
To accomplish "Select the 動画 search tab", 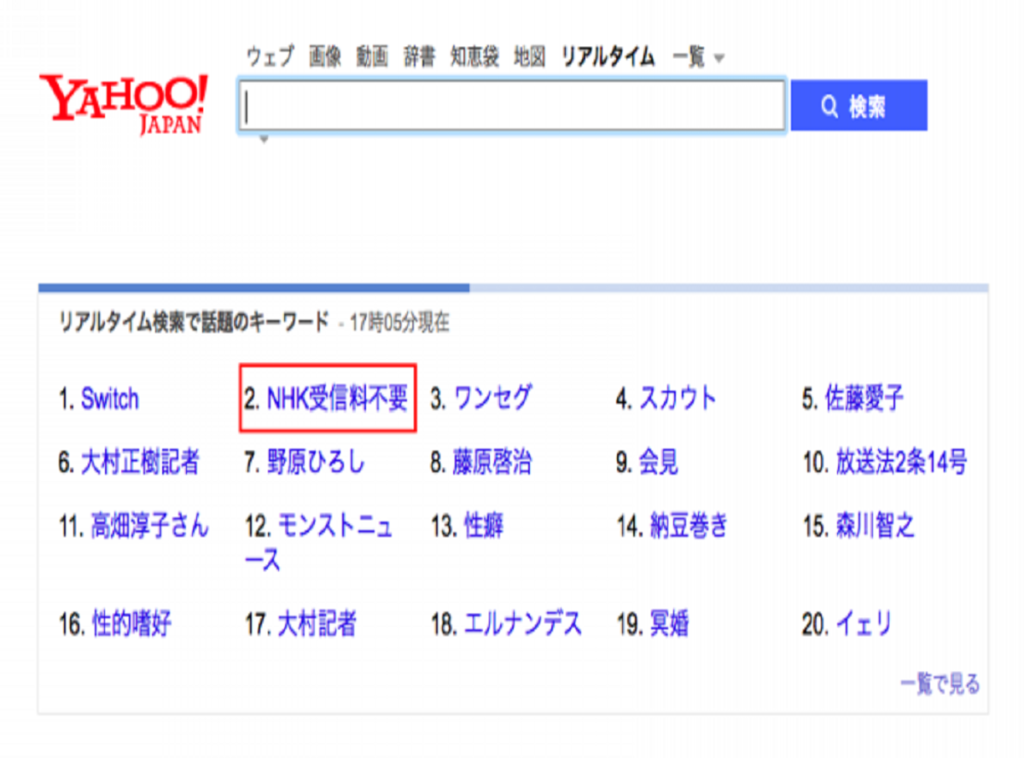I will click(372, 57).
